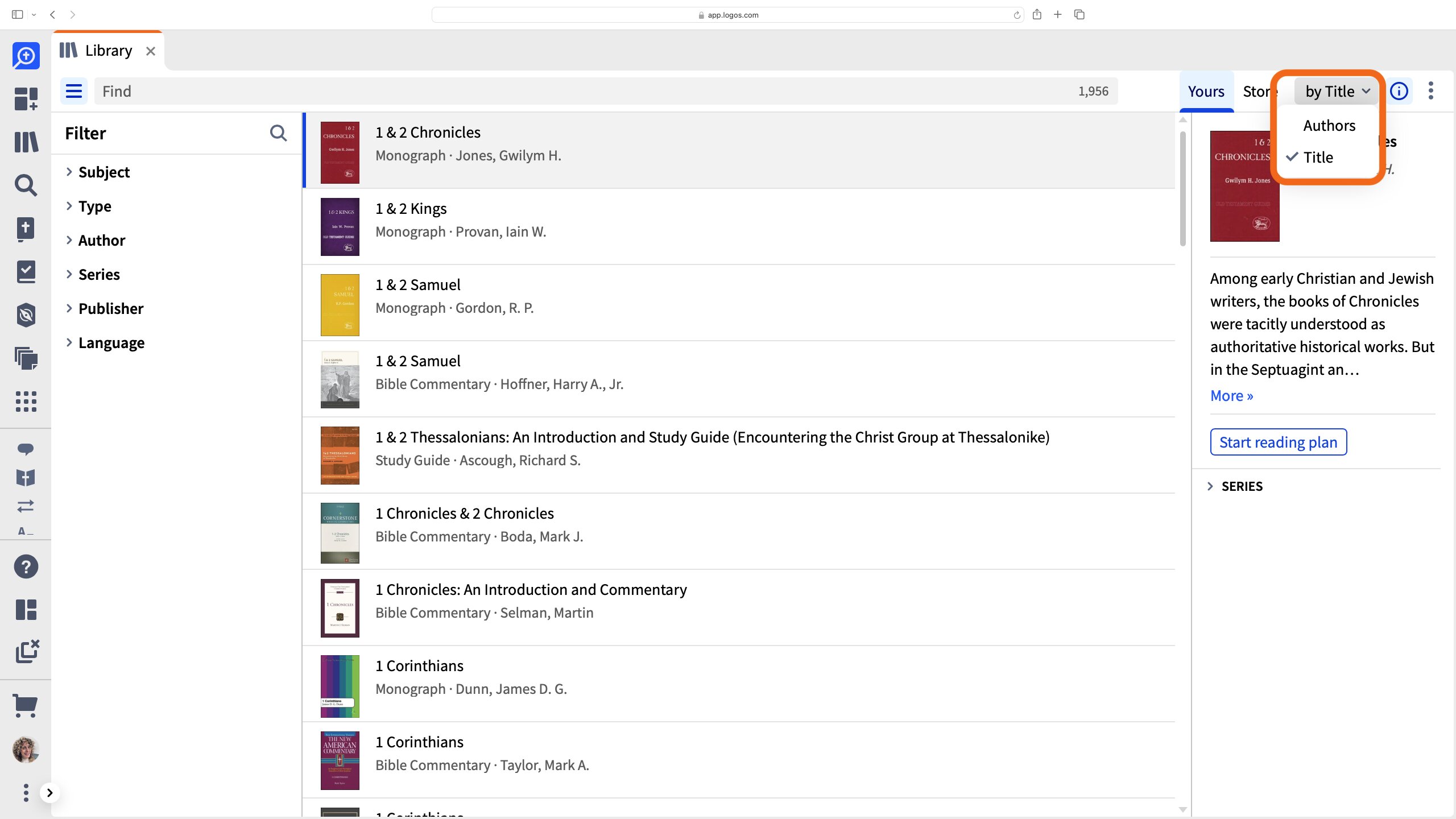The width and height of the screenshot is (1456, 819).
Task: Click the browser reload icon
Action: [x=1017, y=15]
